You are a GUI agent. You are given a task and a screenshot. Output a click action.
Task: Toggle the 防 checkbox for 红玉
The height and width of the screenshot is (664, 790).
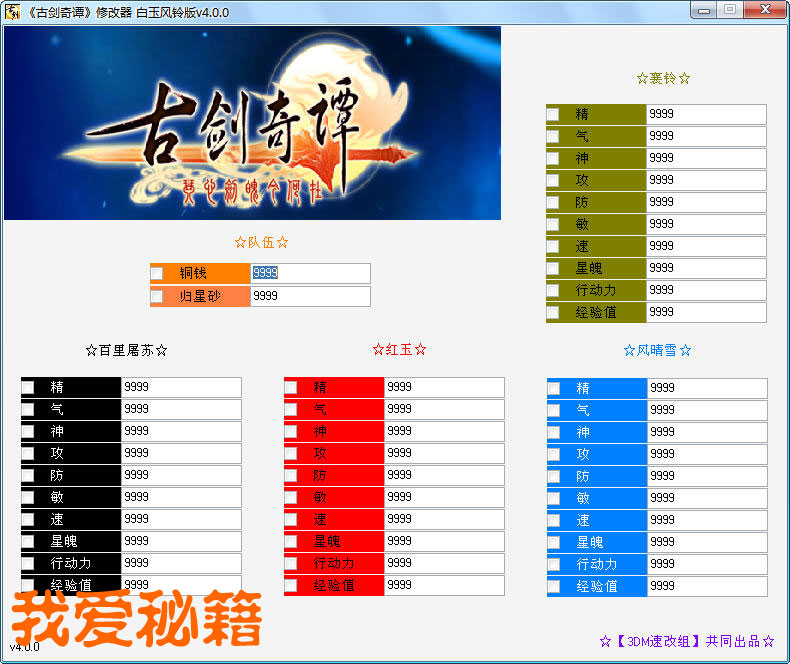(291, 475)
